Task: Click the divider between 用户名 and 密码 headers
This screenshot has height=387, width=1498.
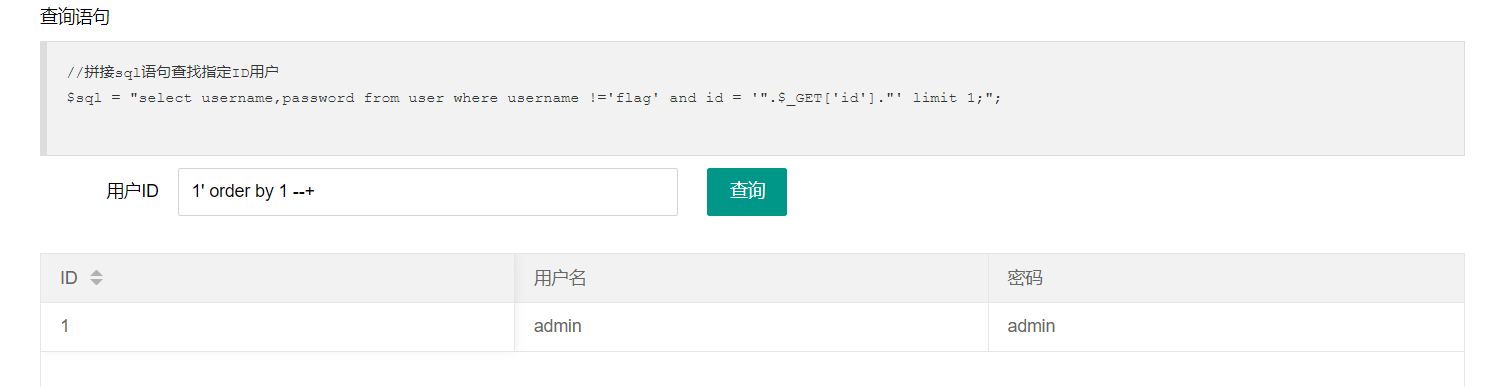Action: [x=988, y=278]
